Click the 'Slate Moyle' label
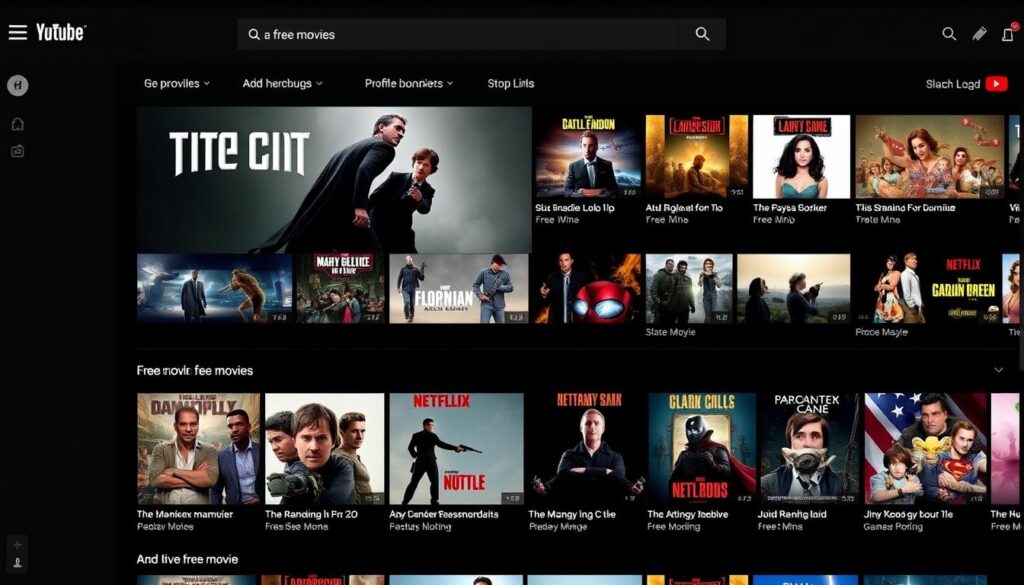Image resolution: width=1024 pixels, height=585 pixels. tap(671, 332)
